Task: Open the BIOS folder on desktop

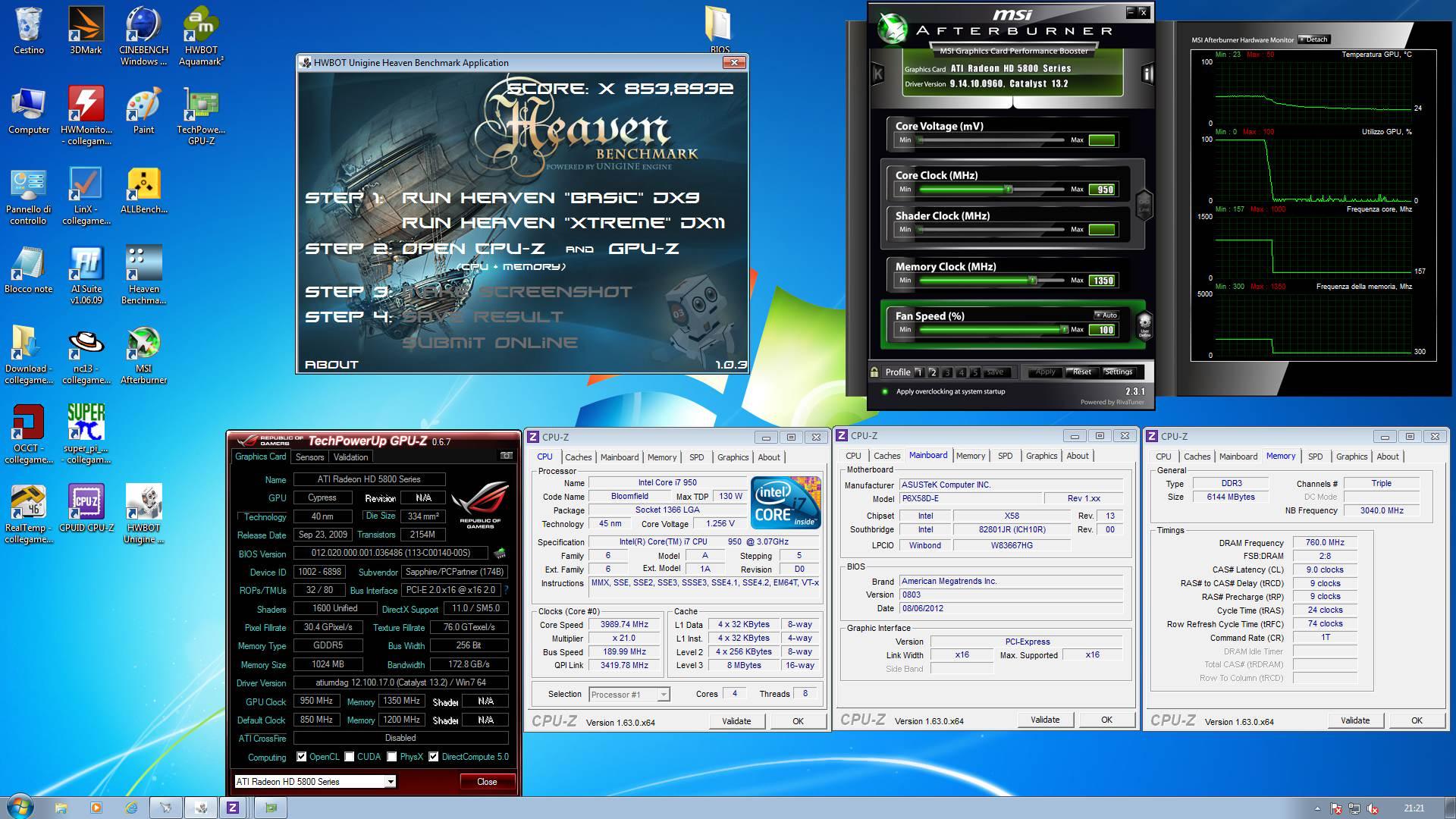Action: 719,30
